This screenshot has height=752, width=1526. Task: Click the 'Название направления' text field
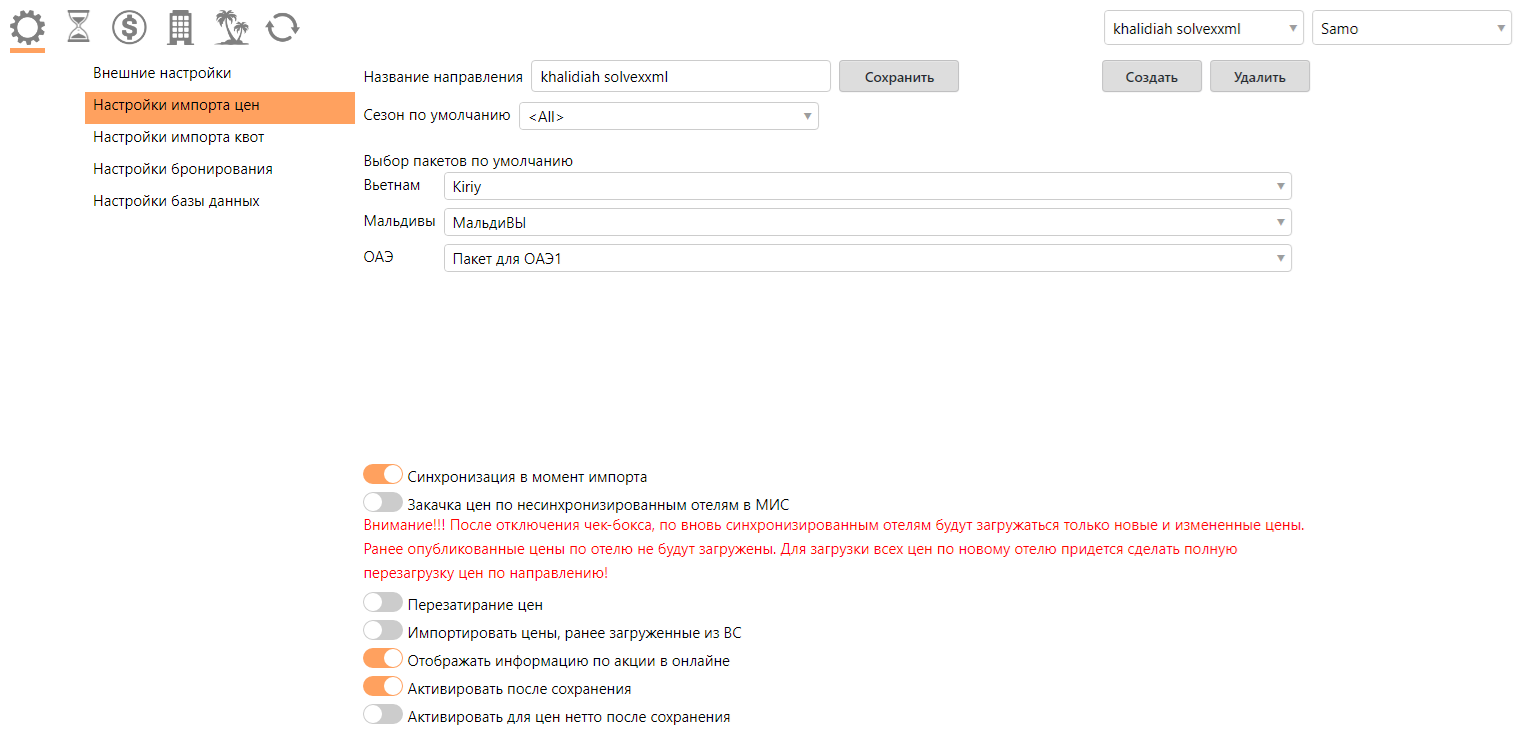pyautogui.click(x=681, y=76)
